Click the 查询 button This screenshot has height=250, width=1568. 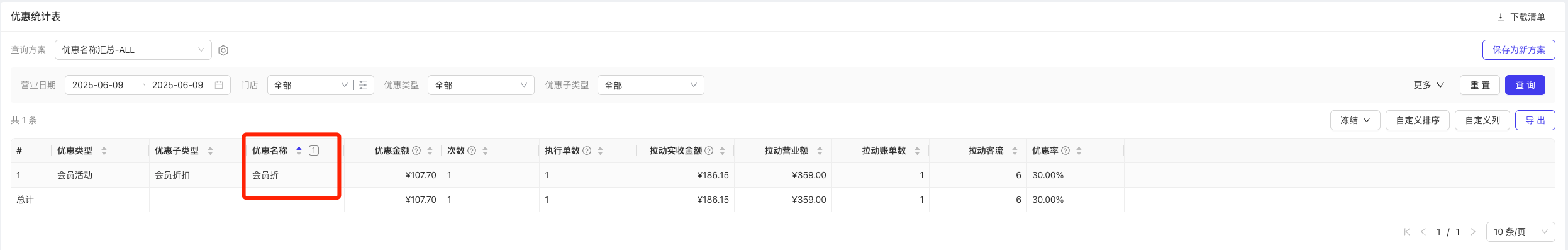(x=1525, y=85)
